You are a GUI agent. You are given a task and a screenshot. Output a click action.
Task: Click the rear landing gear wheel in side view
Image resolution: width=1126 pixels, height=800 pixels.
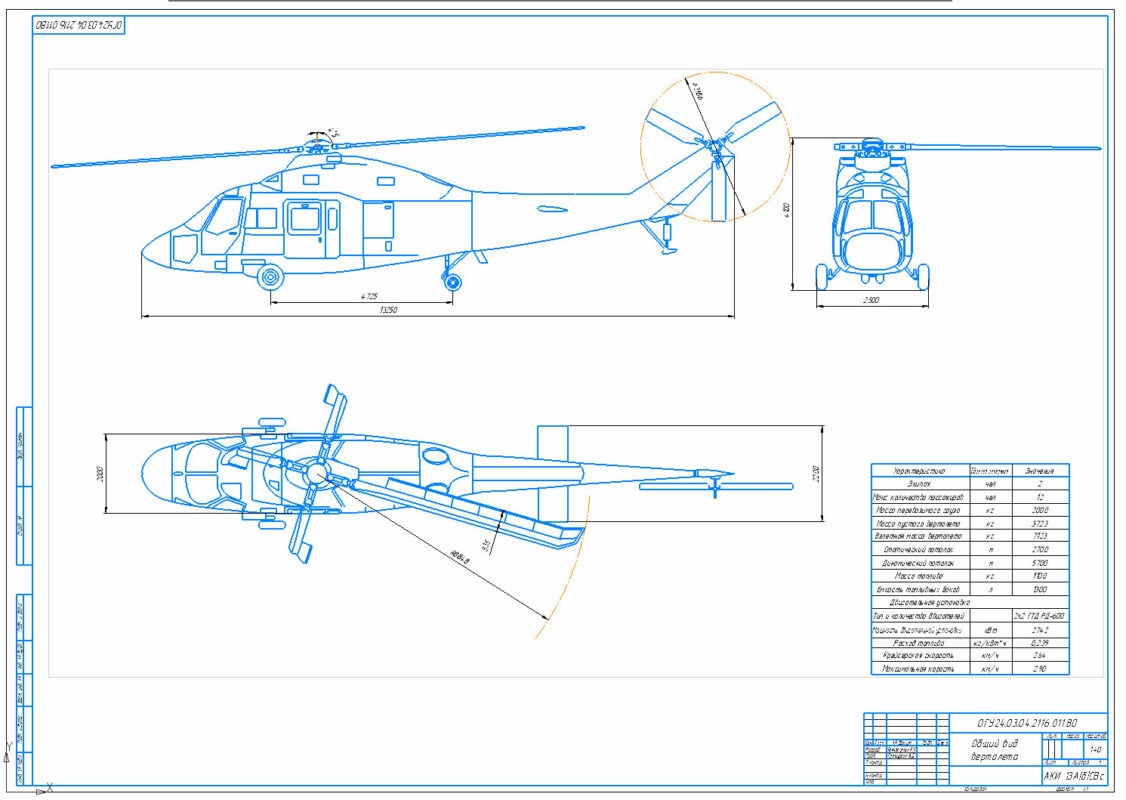pyautogui.click(x=453, y=282)
